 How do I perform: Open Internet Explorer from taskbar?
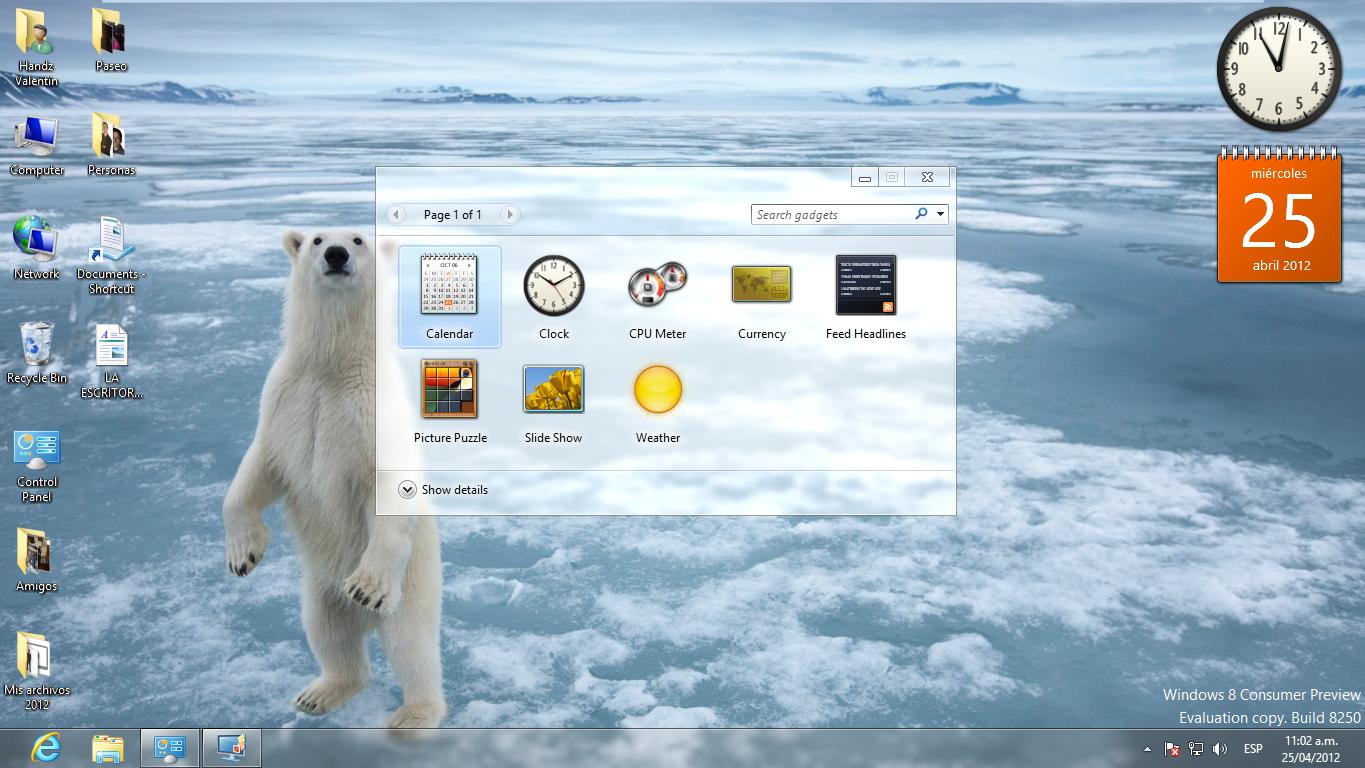point(45,748)
